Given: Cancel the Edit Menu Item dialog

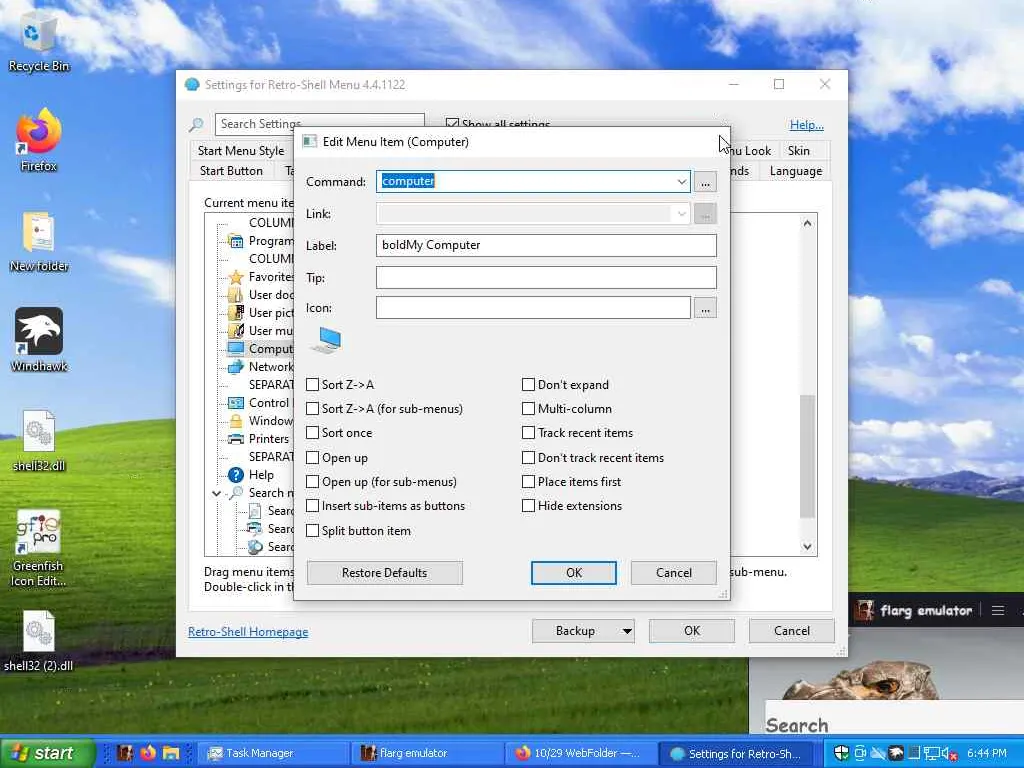Looking at the screenshot, I should (673, 573).
